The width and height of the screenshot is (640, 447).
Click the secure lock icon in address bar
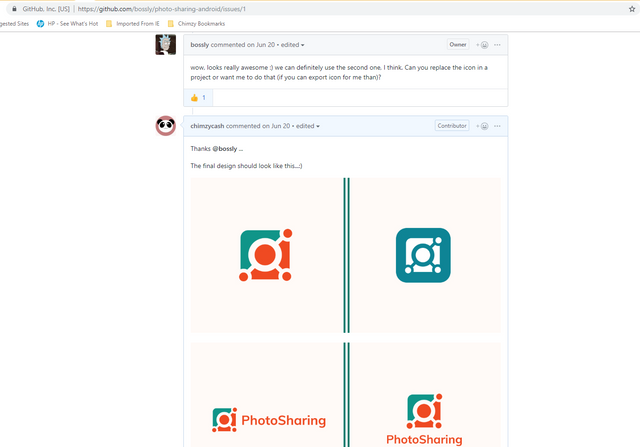[x=14, y=9]
